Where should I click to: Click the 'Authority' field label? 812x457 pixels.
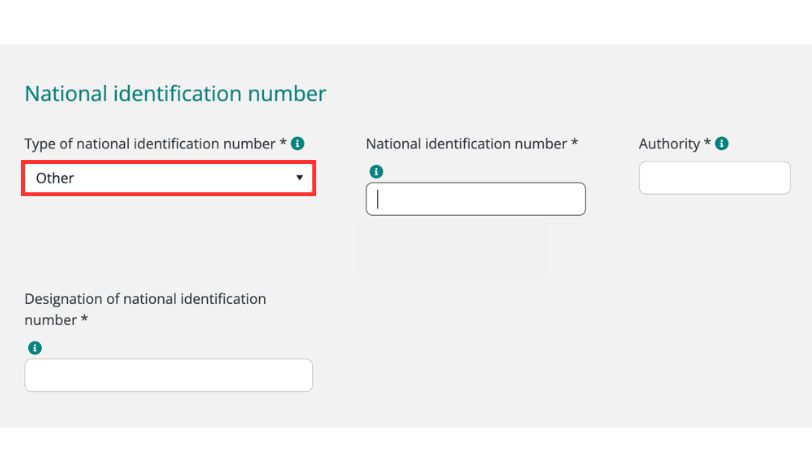click(x=669, y=144)
